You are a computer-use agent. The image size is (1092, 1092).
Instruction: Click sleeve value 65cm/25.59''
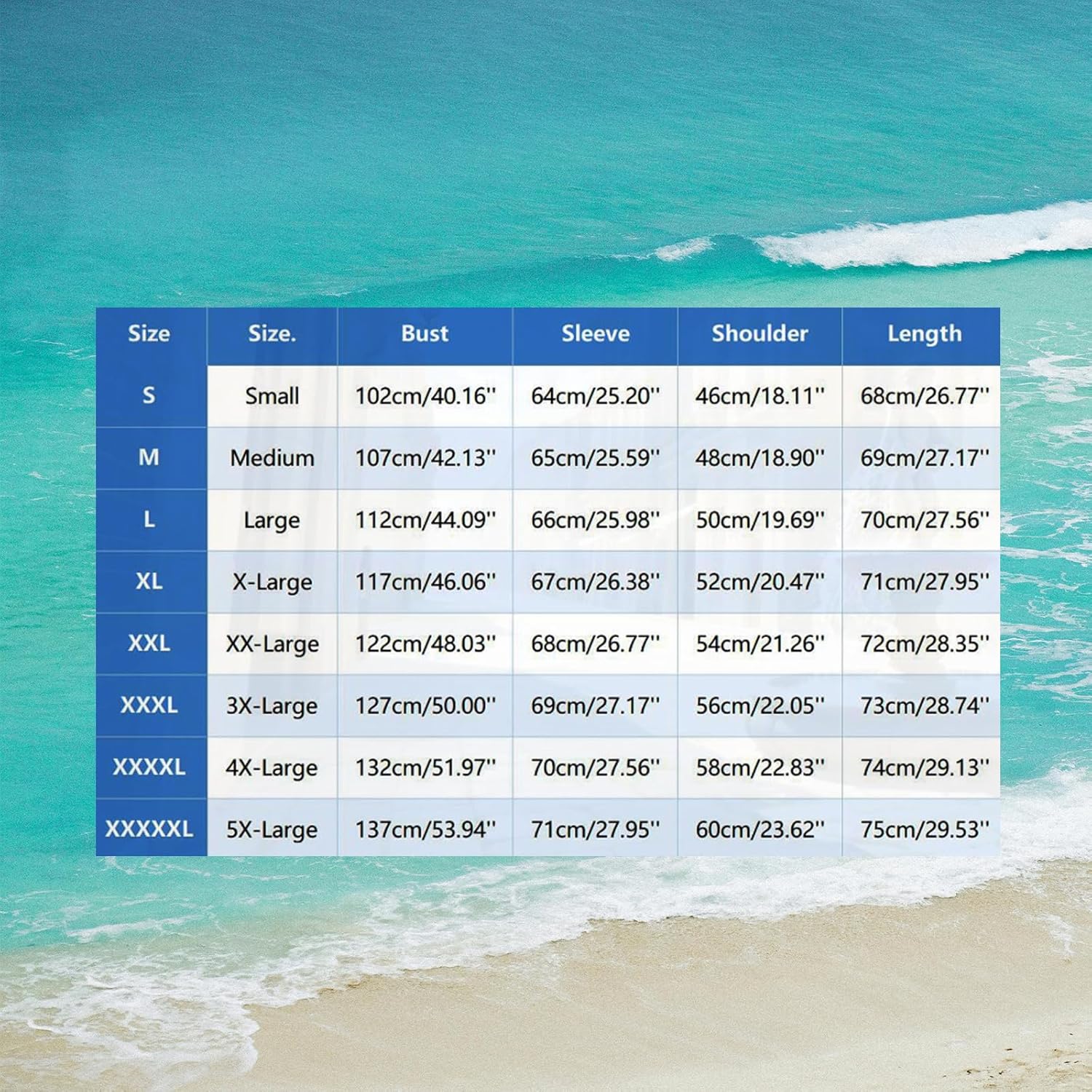[x=596, y=458]
